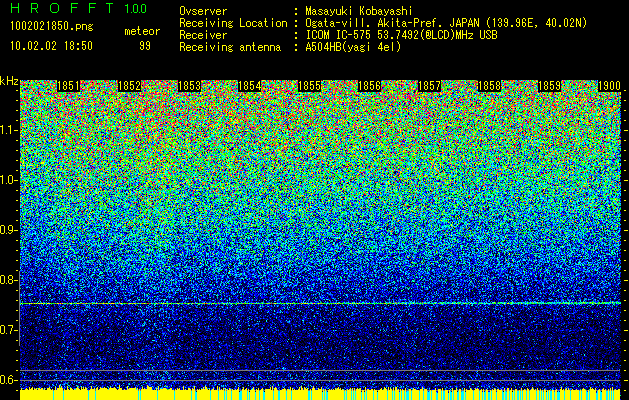This screenshot has height=400, width=629.
Task: Click observer name Masayuki Kobayashi
Action: coord(359,11)
